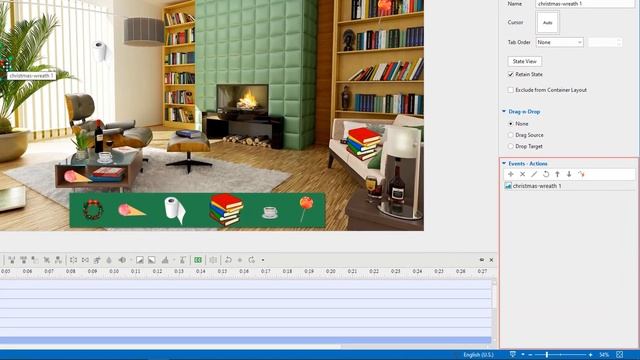Click the orange advanced actions icon
The height and width of the screenshot is (360, 640).
point(581,174)
